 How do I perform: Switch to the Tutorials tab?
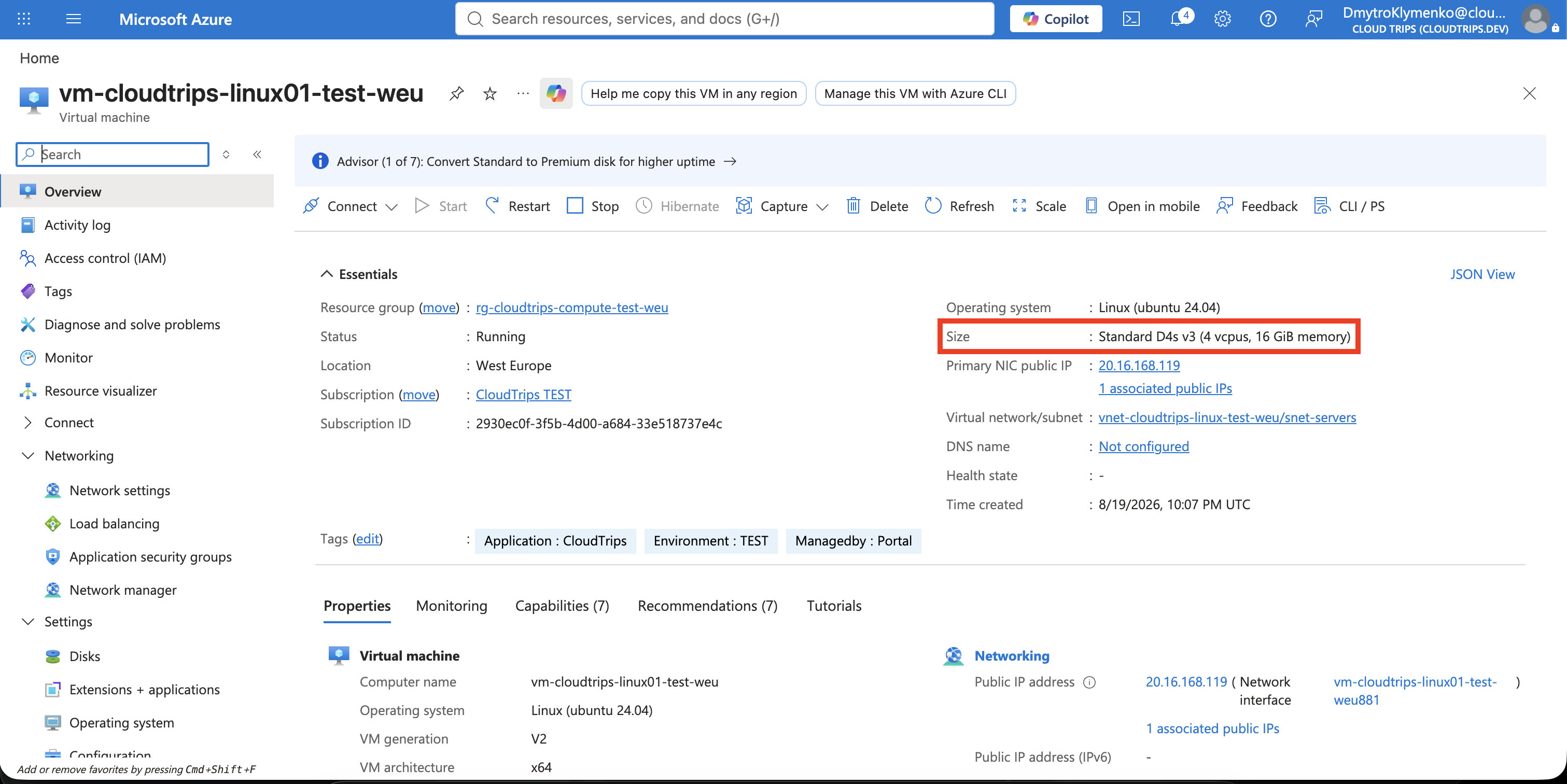coord(834,606)
